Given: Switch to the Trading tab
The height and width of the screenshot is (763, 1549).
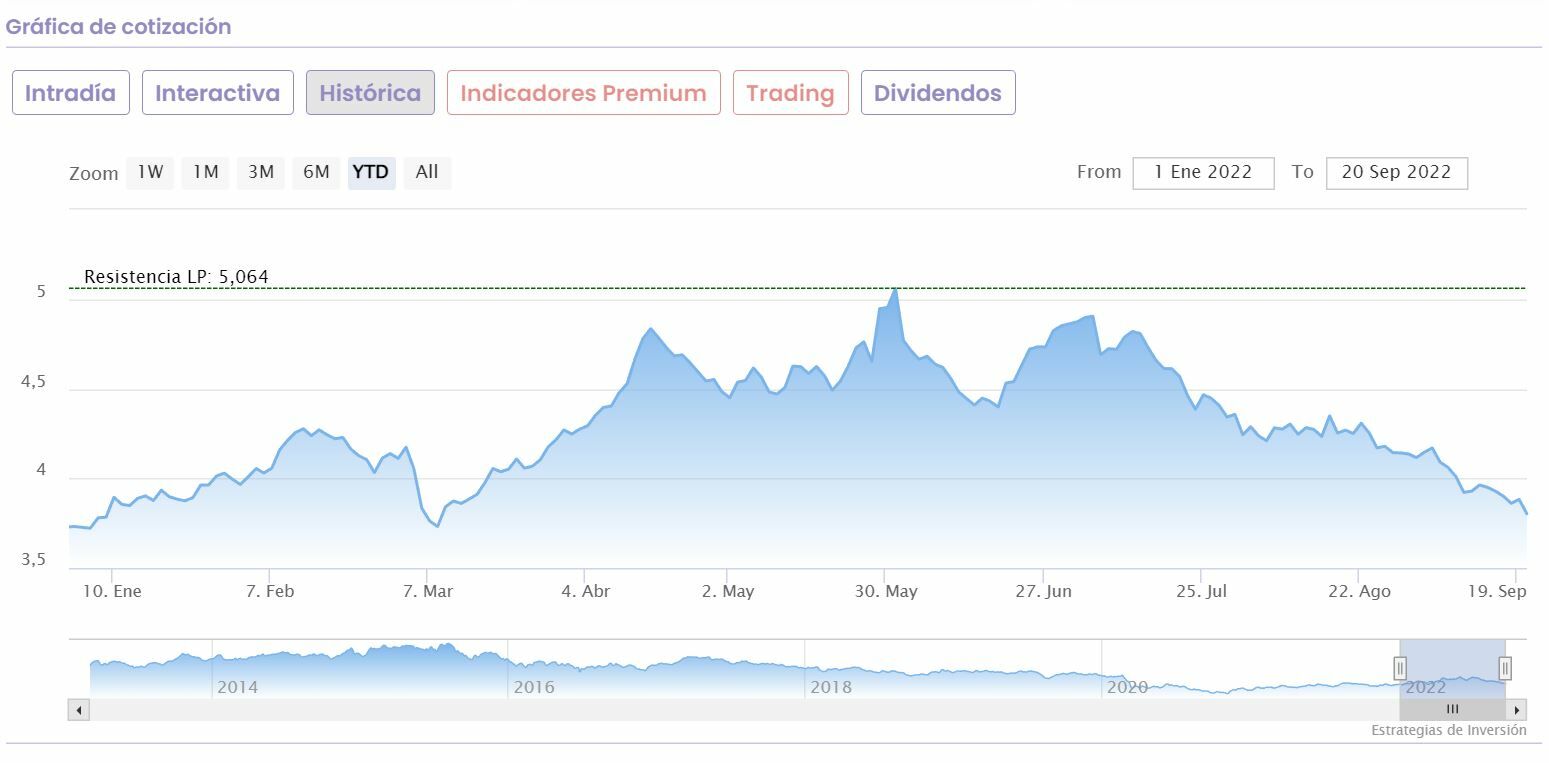Looking at the screenshot, I should (790, 93).
